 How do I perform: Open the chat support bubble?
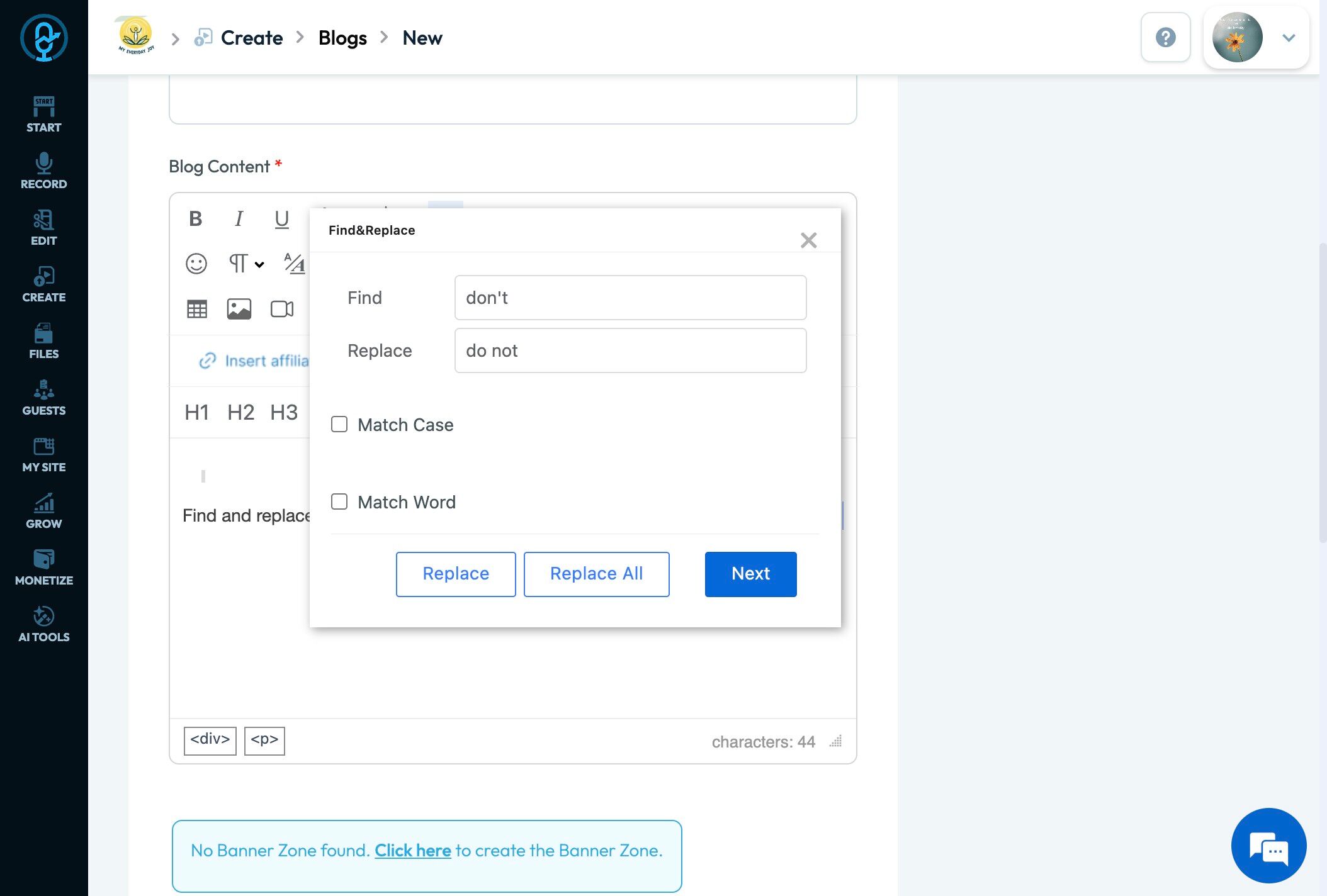[x=1268, y=846]
